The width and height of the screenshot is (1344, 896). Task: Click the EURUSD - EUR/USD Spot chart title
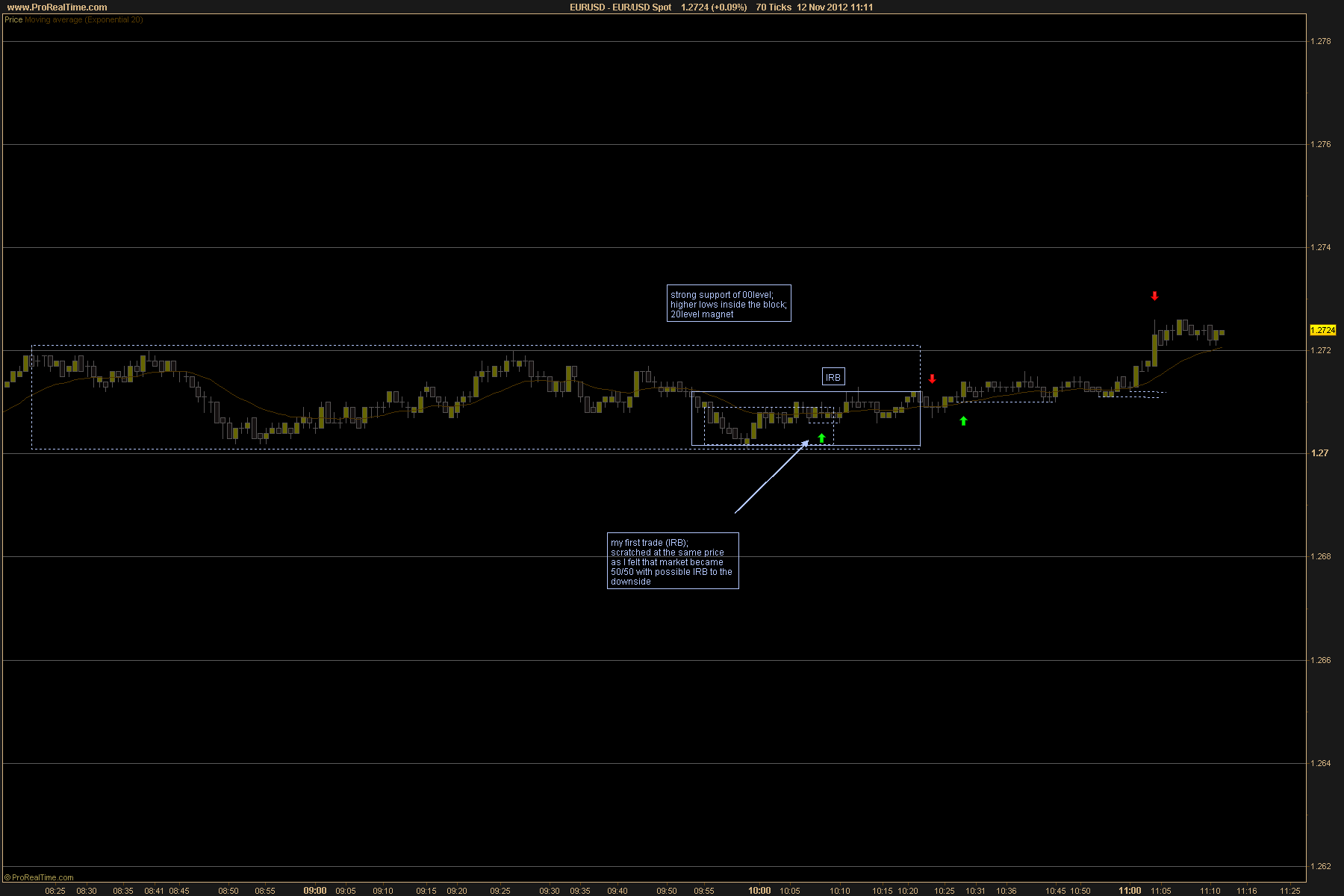620,7
